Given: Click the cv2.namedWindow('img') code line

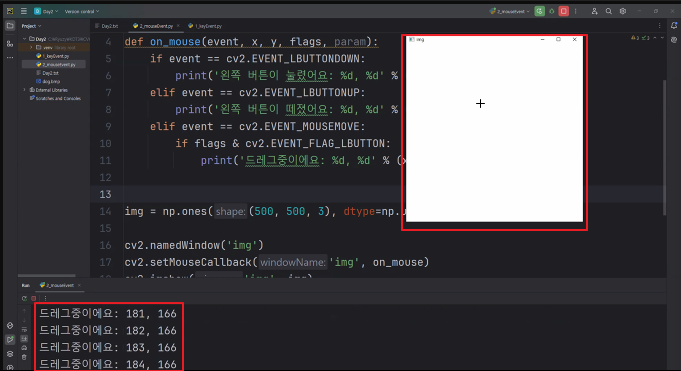Looking at the screenshot, I should pos(194,245).
